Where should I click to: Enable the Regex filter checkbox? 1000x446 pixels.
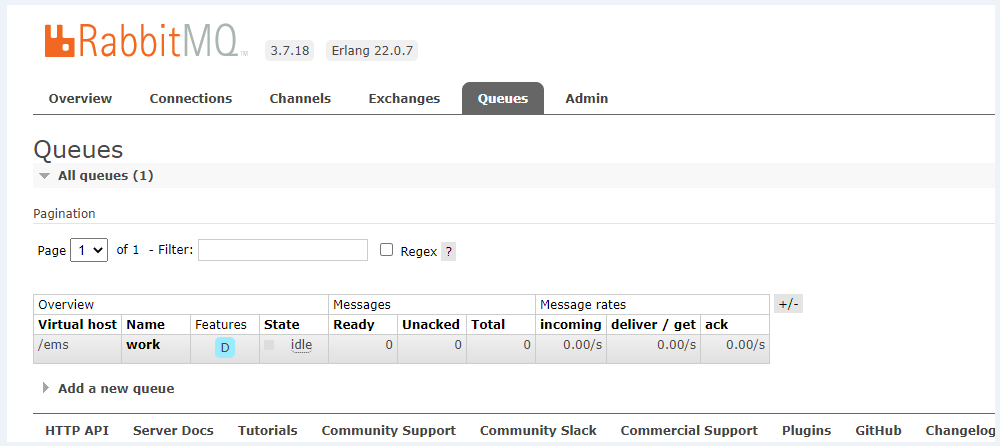point(386,249)
